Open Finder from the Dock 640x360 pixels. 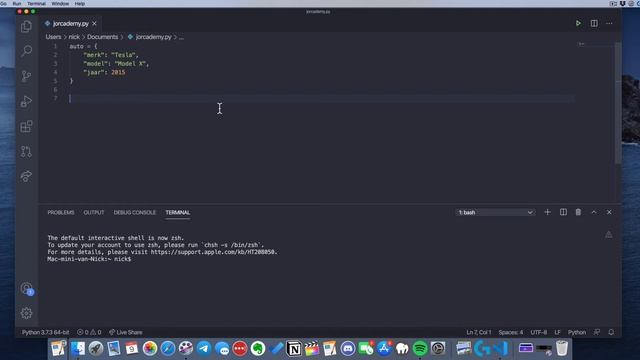click(78, 349)
